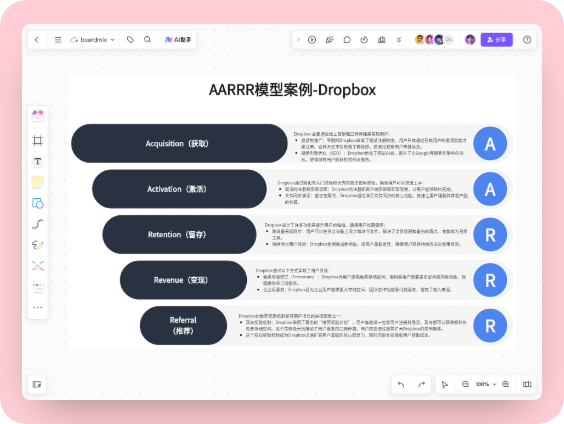The image size is (564, 424).
Task: Open the boardmix file name dropdown
Action: (93, 40)
